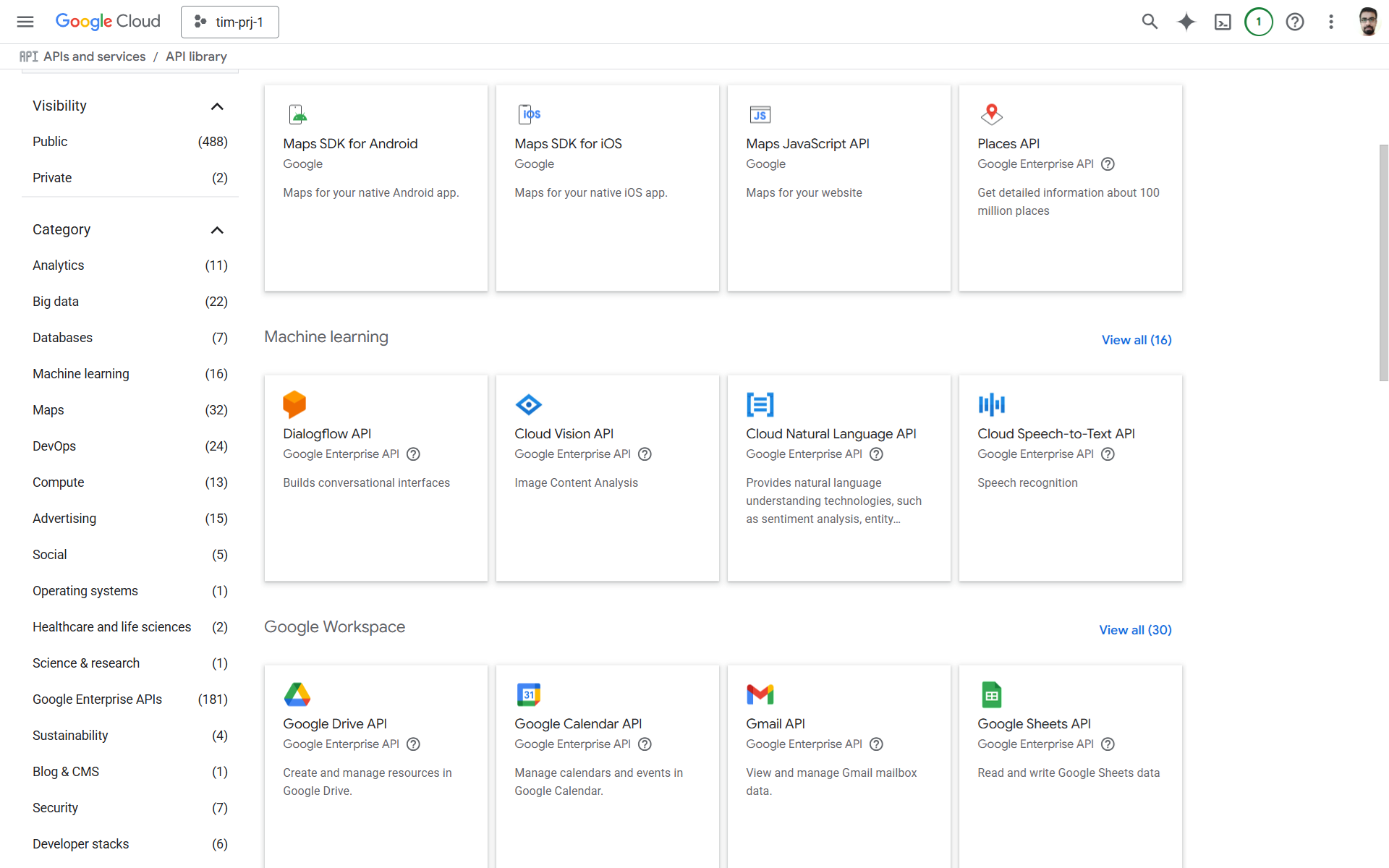Click the Gmail API envelope icon

[x=760, y=694]
